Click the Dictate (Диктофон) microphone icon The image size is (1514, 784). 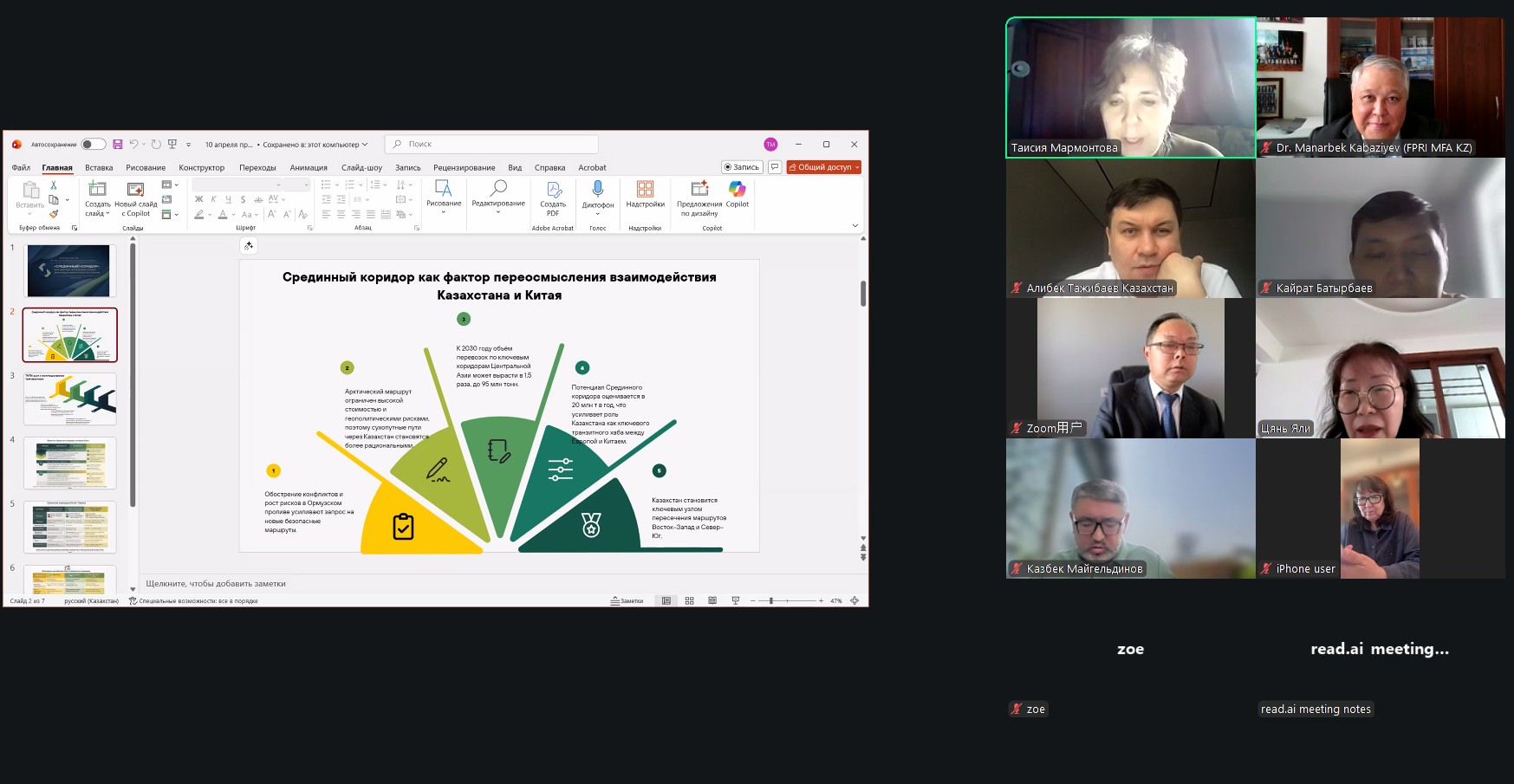click(597, 190)
